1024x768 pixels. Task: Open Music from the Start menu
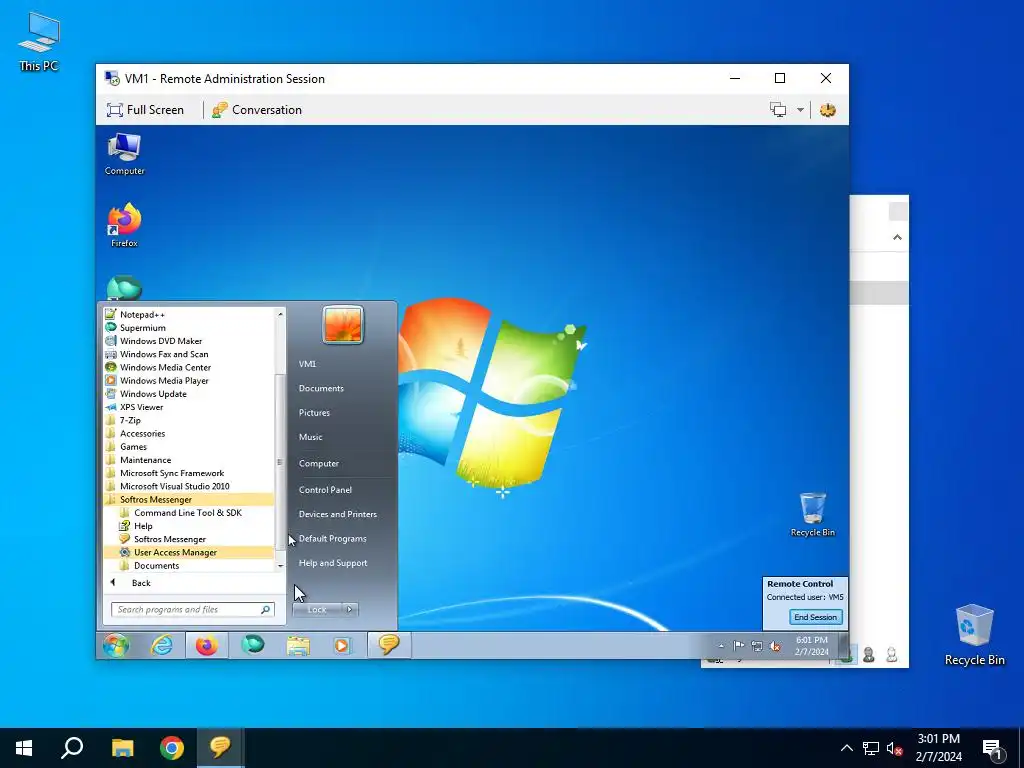[310, 437]
